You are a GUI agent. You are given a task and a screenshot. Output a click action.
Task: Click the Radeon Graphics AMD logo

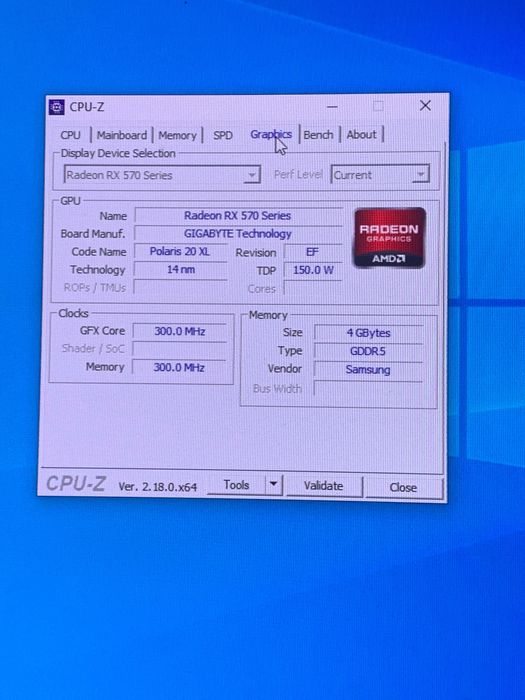point(389,238)
